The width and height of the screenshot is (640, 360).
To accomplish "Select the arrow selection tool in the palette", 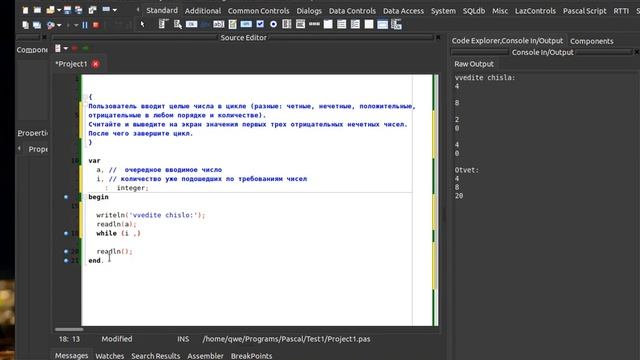I will click(142, 24).
